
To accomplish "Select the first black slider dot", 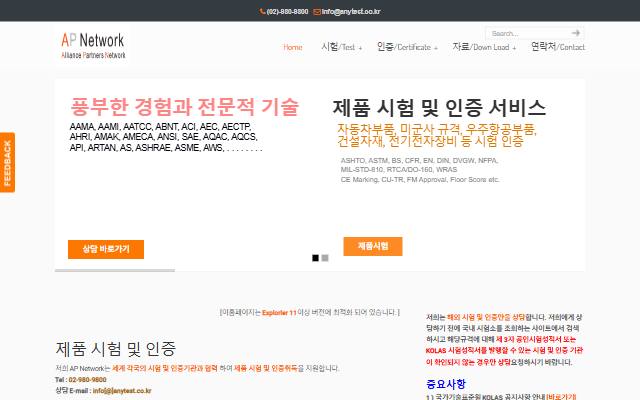I will pos(316,258).
